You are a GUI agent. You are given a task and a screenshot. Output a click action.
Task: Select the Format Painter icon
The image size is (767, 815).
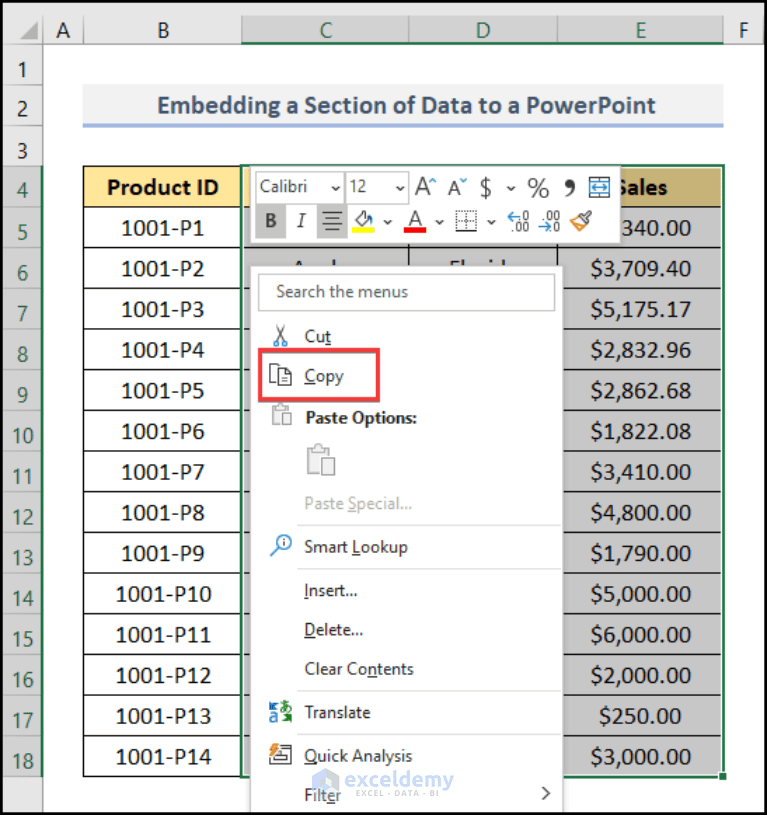pos(582,220)
